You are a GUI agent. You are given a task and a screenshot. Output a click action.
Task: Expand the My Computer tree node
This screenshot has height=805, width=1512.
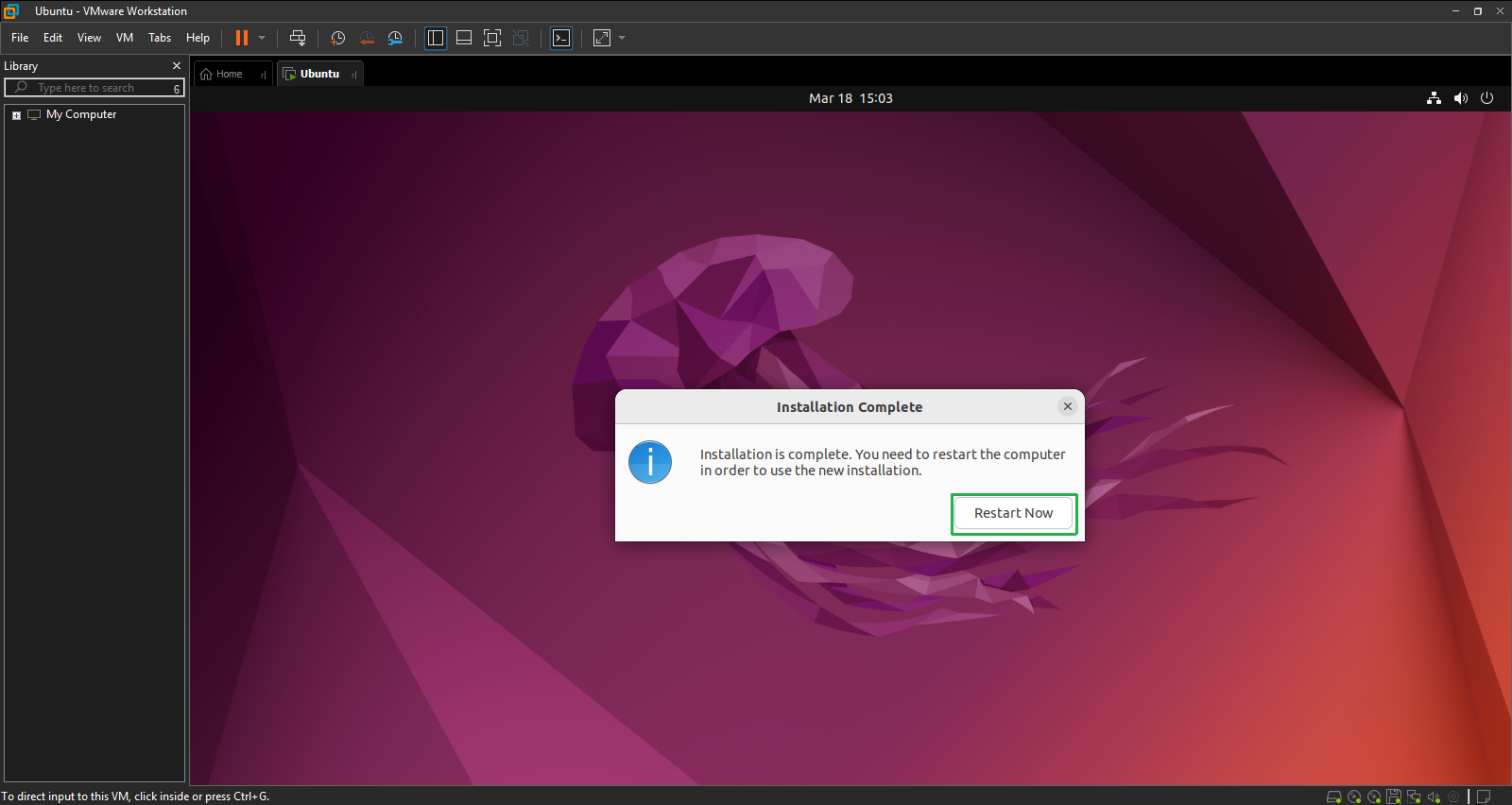[16, 115]
